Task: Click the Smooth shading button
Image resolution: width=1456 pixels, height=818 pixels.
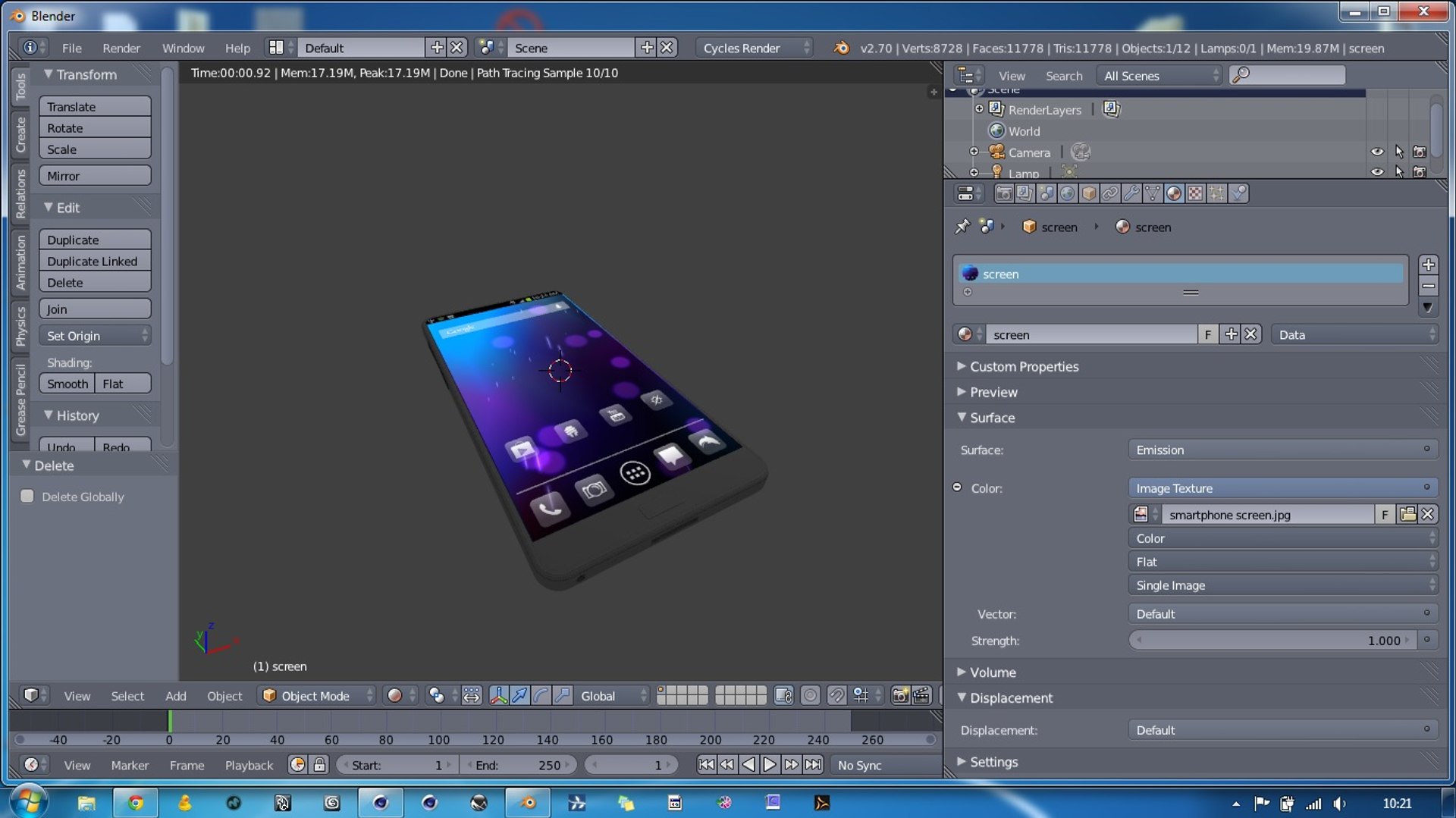Action: point(67,384)
